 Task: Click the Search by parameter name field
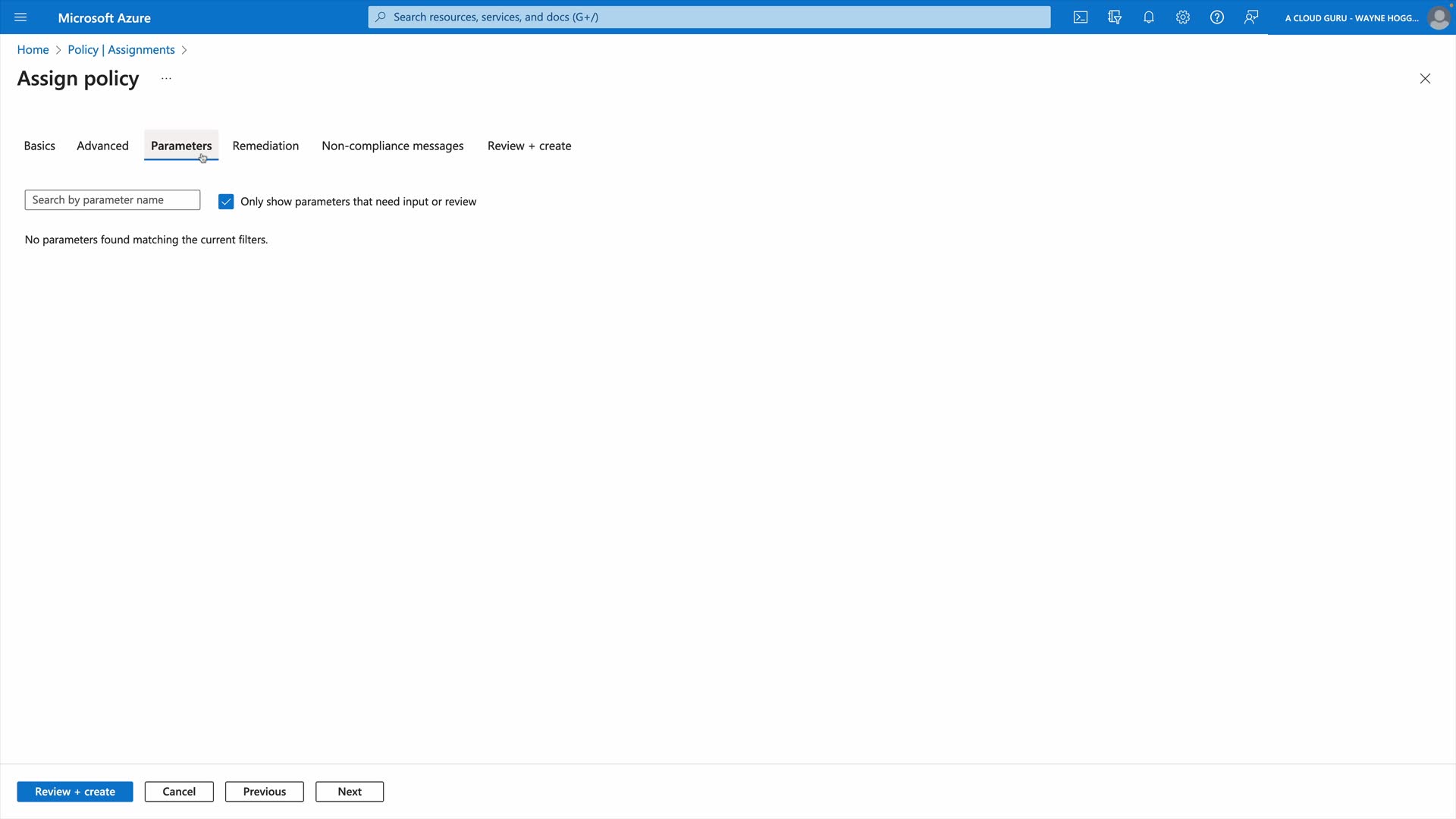pyautogui.click(x=112, y=200)
